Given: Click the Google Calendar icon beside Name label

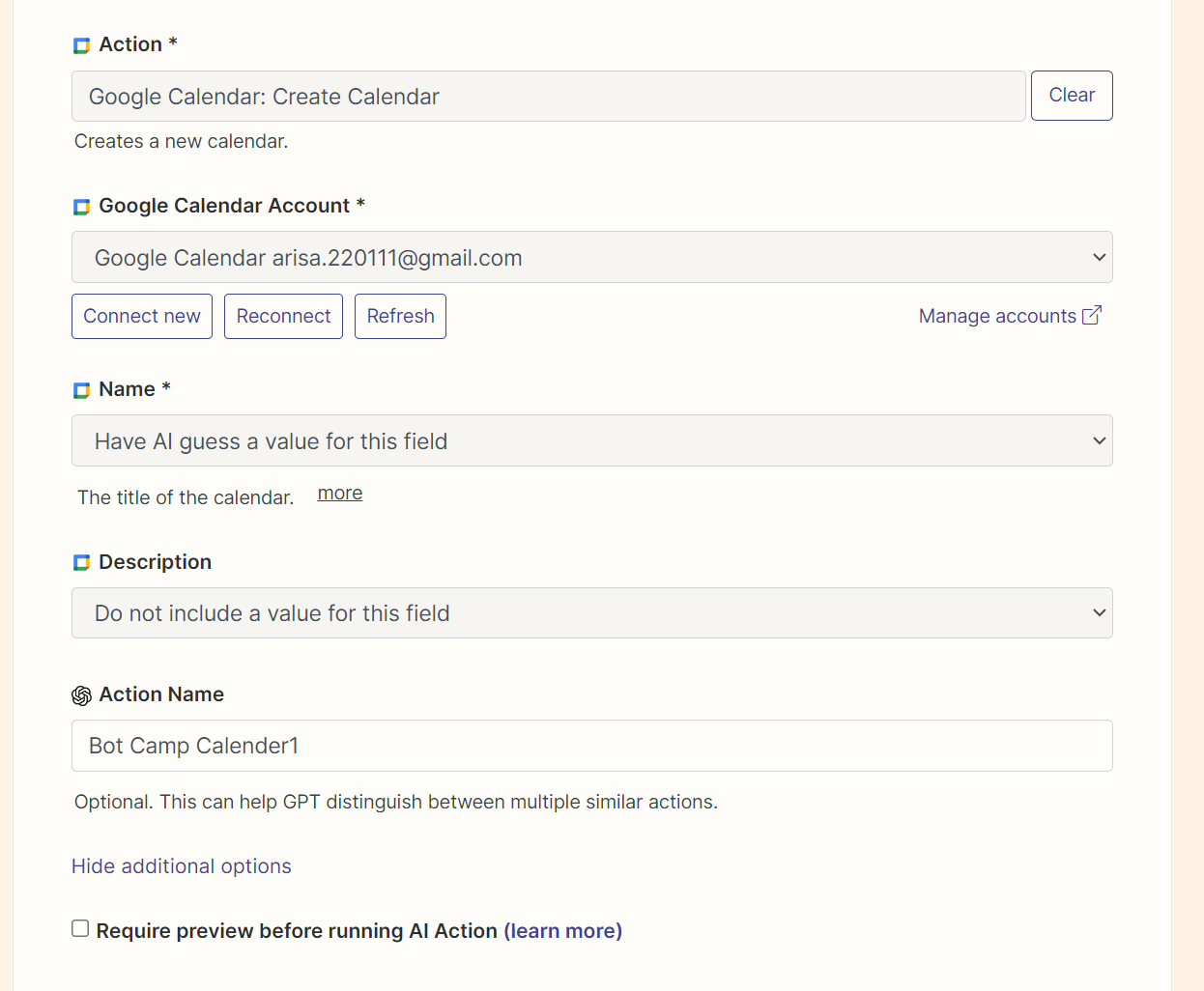Looking at the screenshot, I should pos(81,390).
